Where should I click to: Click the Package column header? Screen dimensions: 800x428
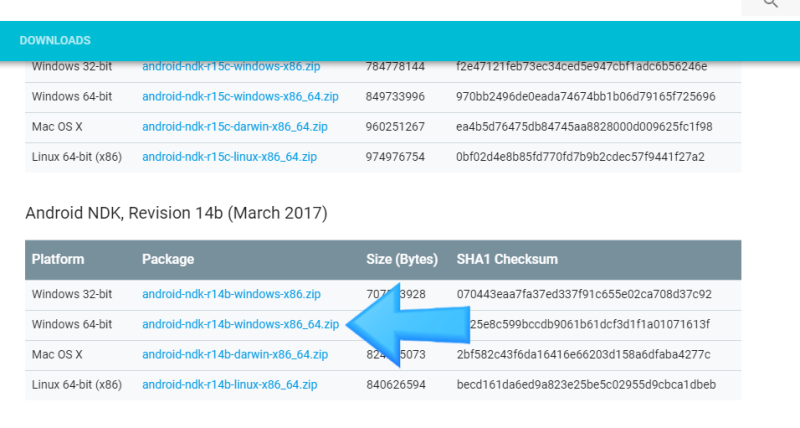pos(168,259)
